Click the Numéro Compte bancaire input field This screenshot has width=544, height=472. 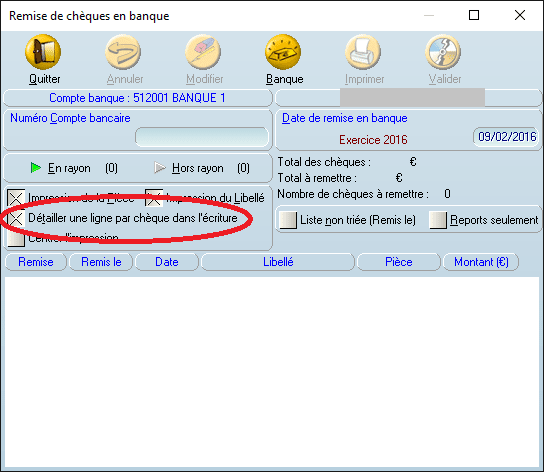click(202, 137)
